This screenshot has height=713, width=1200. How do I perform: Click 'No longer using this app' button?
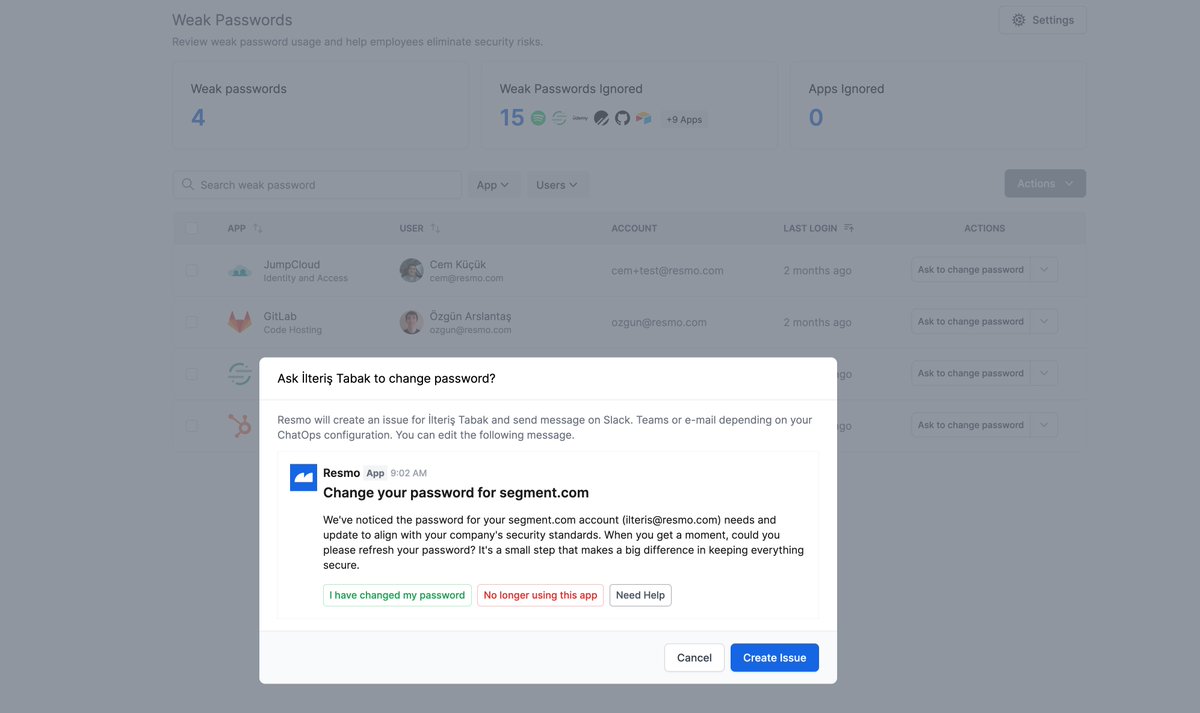click(x=540, y=595)
